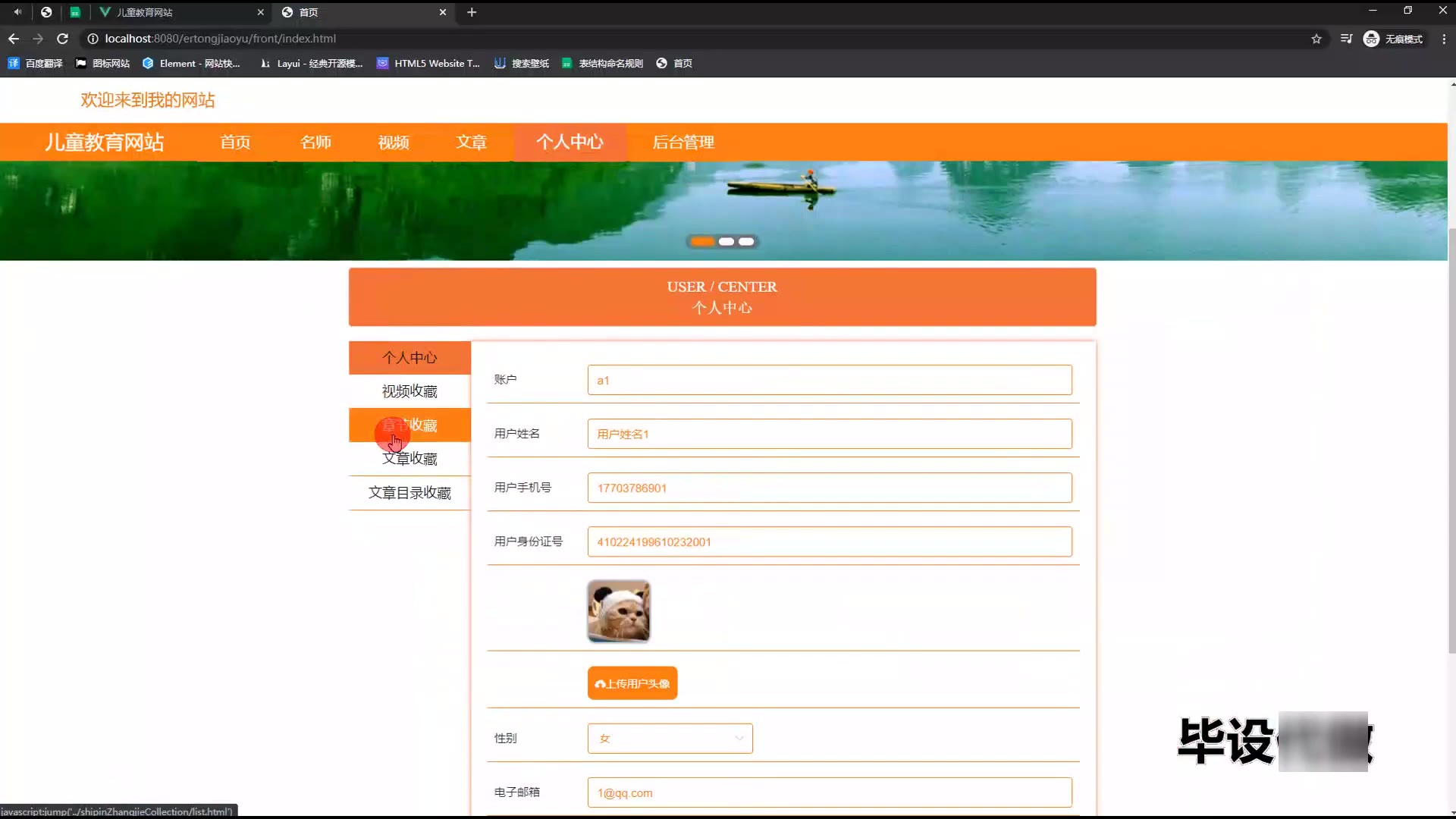Click the site info icon in address bar
The height and width of the screenshot is (819, 1456).
point(93,39)
